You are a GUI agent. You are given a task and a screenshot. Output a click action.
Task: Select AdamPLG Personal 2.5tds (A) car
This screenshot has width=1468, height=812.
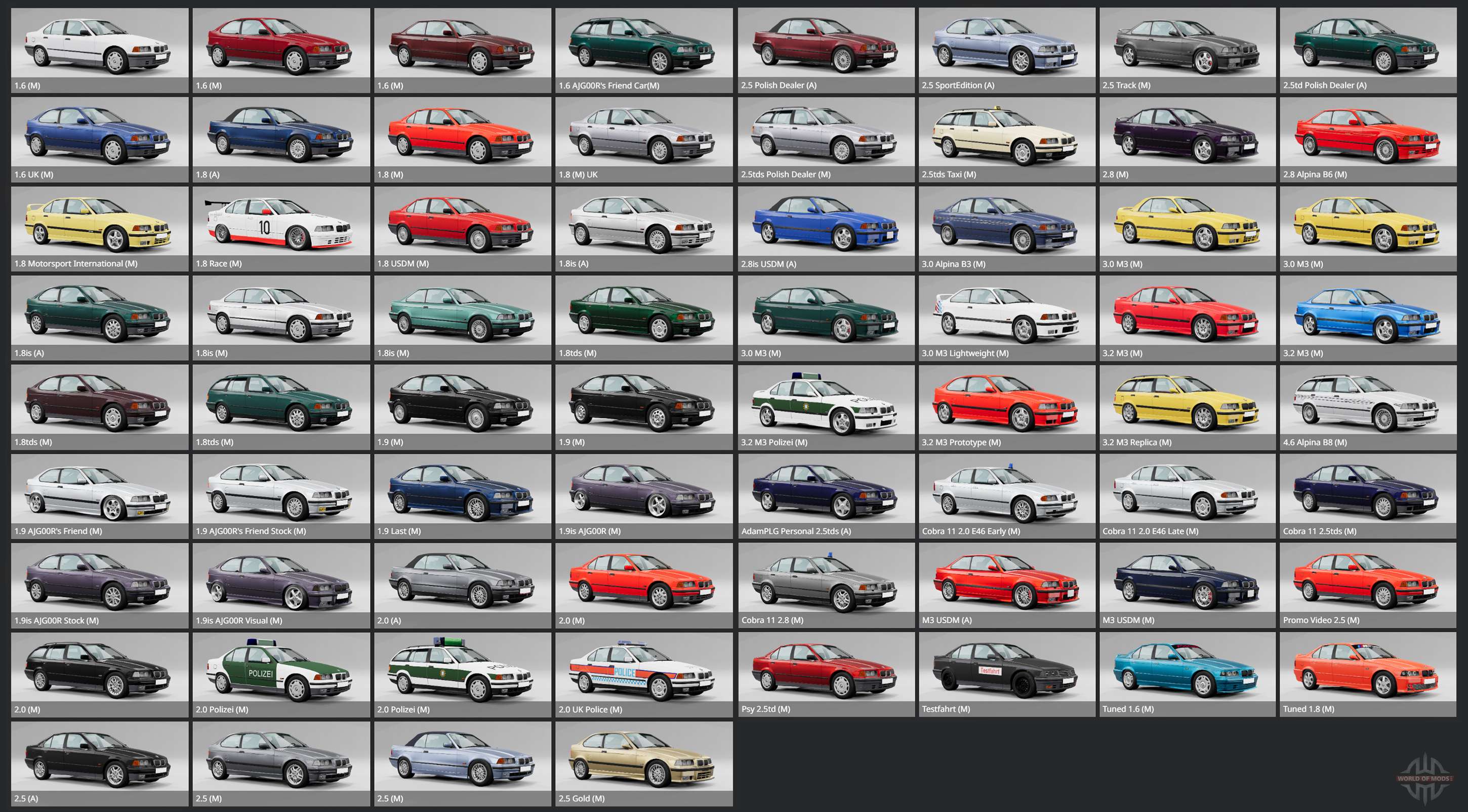826,496
